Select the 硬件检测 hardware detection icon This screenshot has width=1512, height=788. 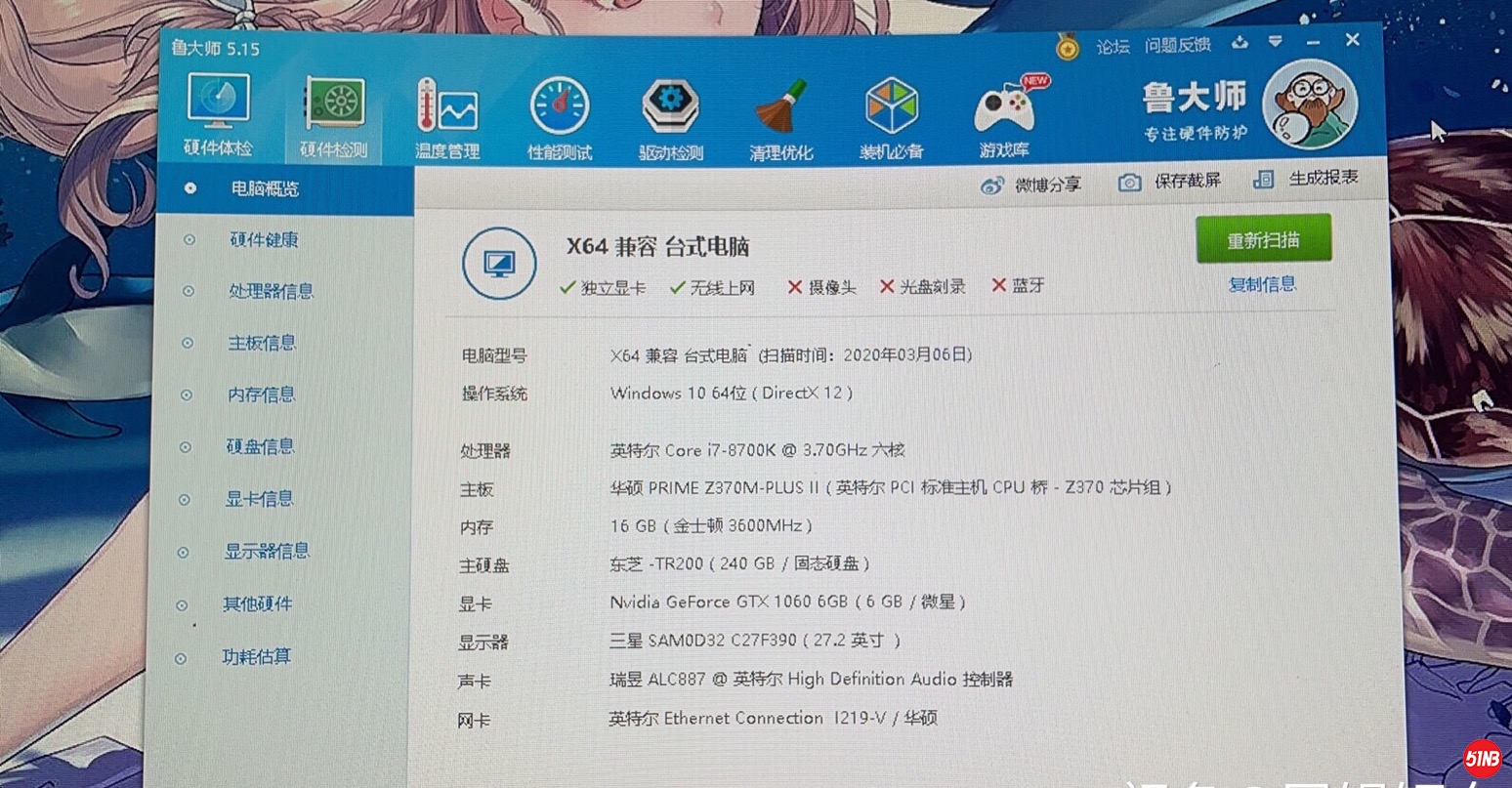[334, 118]
